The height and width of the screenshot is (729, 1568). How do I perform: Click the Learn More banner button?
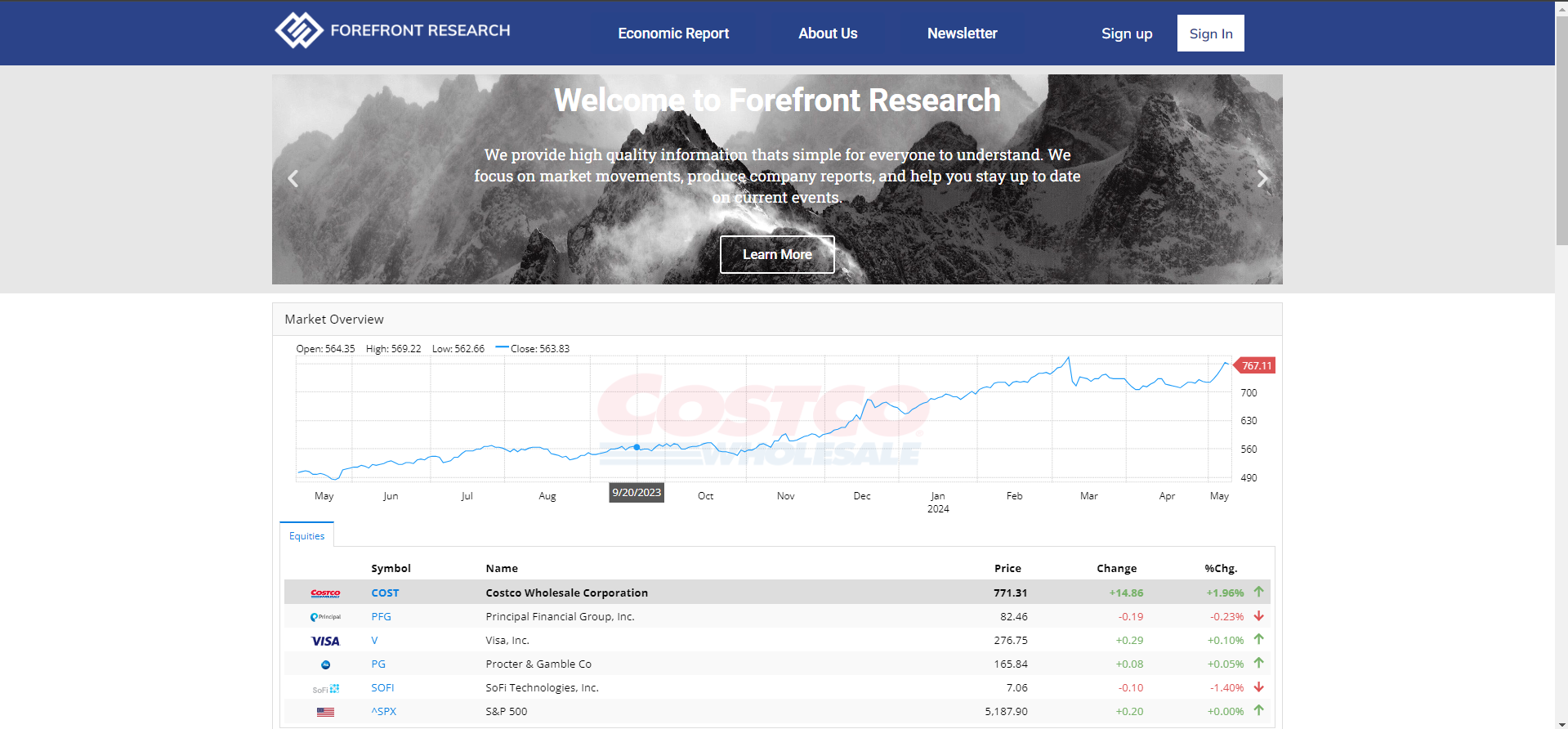point(777,254)
